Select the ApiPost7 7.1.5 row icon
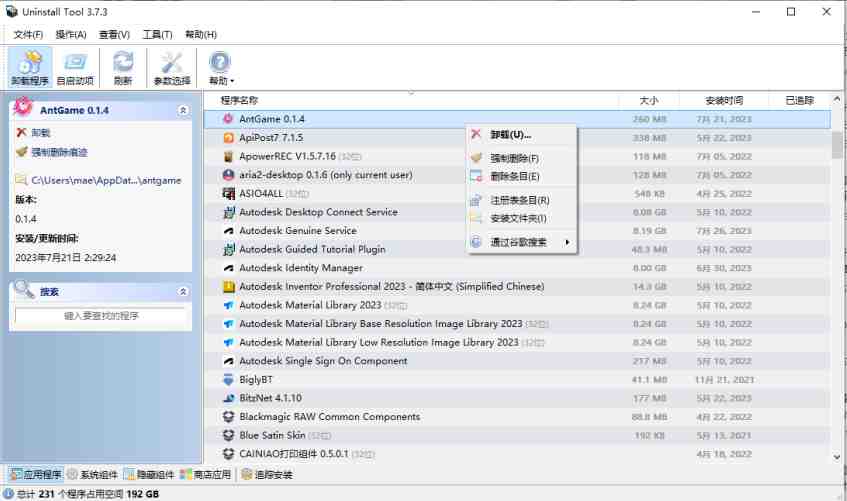847x501 pixels. point(228,138)
